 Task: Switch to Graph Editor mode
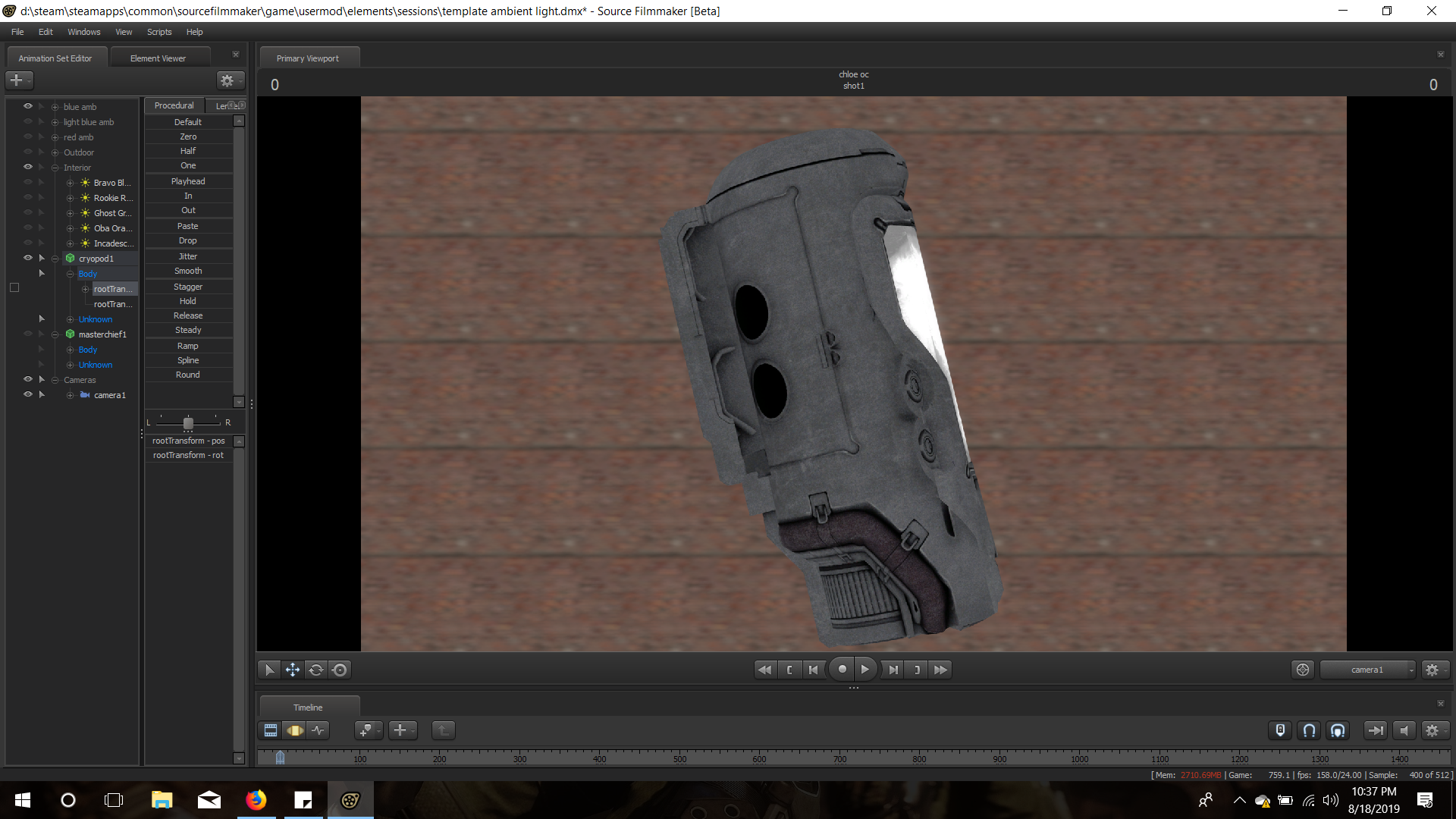(318, 730)
